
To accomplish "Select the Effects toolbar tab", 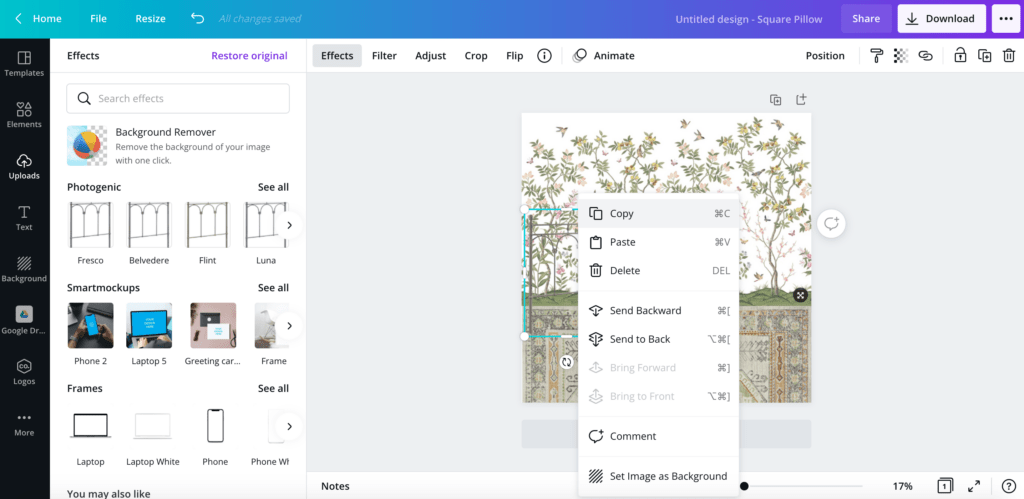I will pyautogui.click(x=337, y=56).
